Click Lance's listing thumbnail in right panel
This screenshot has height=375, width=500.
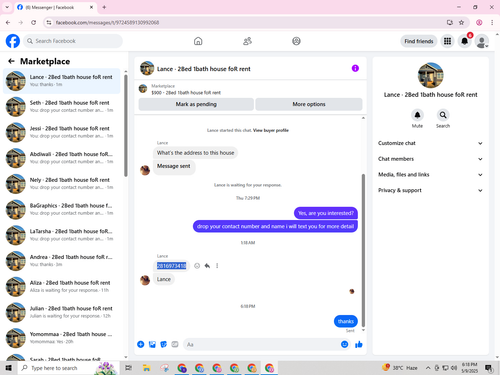(430, 75)
